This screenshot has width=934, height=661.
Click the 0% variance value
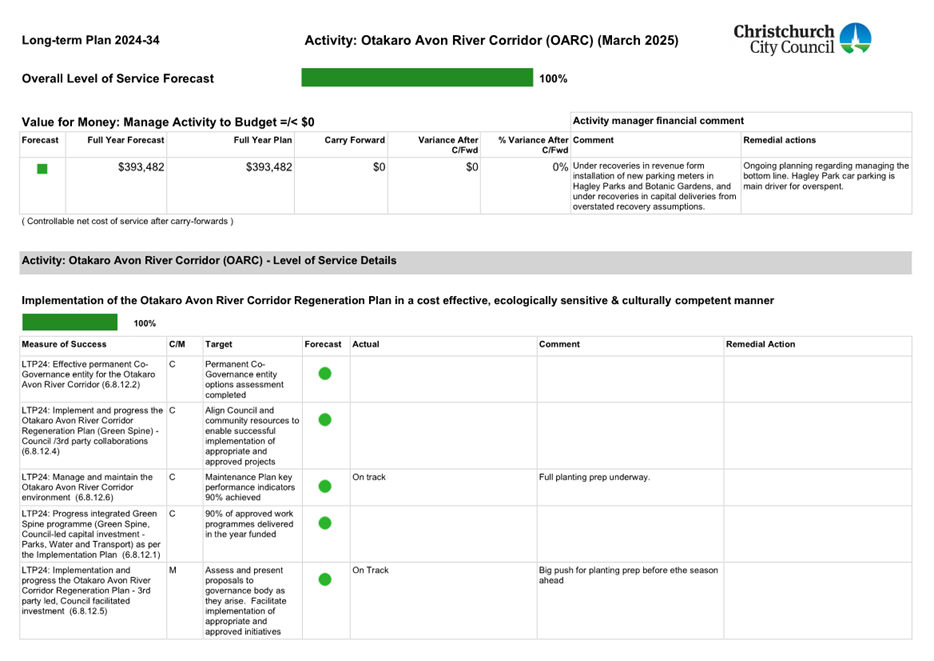(560, 167)
